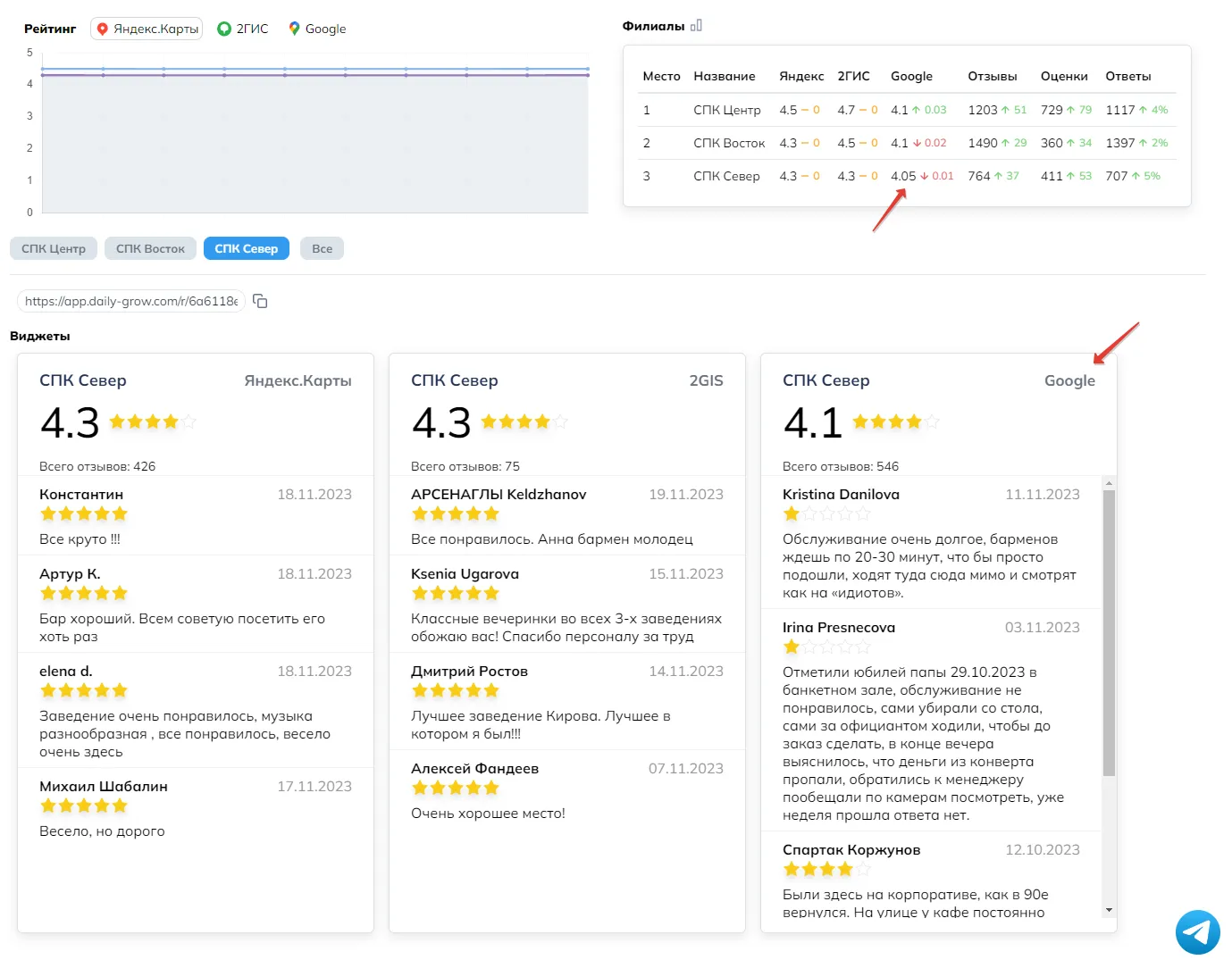
Task: Click the Google widget source label
Action: tap(1069, 380)
